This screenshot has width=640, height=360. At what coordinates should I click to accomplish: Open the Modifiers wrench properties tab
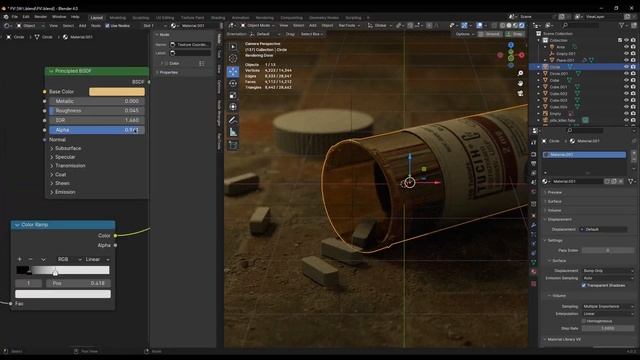533,225
